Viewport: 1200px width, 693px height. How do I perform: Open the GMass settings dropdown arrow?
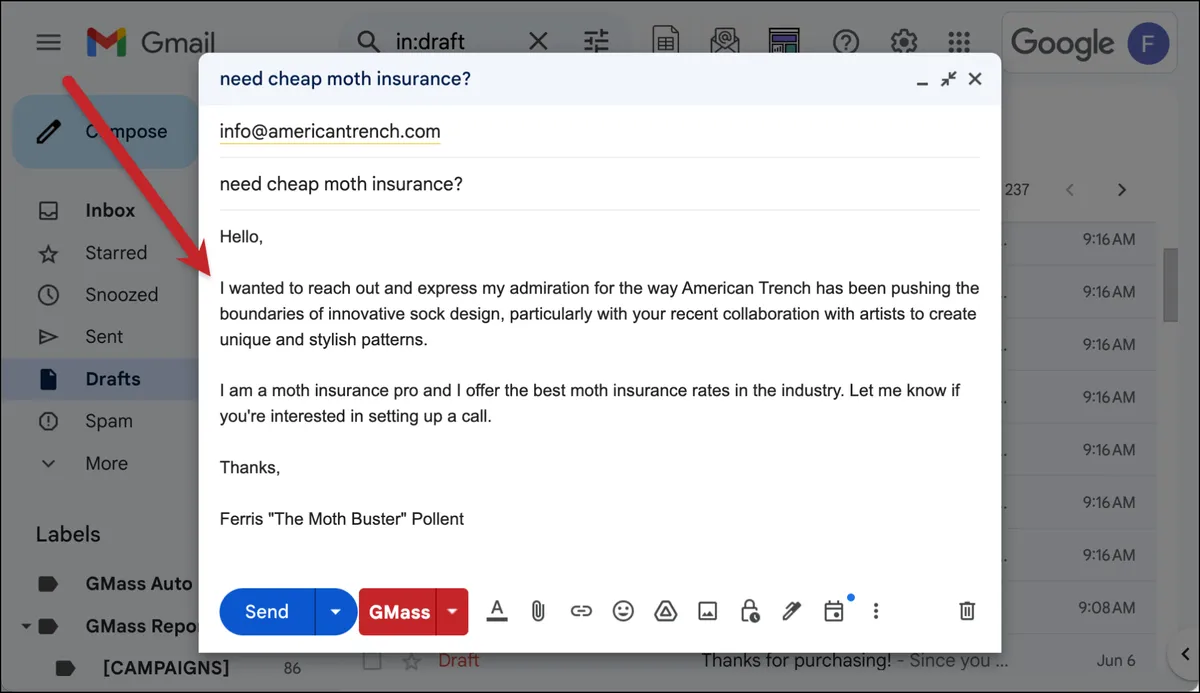[453, 612]
